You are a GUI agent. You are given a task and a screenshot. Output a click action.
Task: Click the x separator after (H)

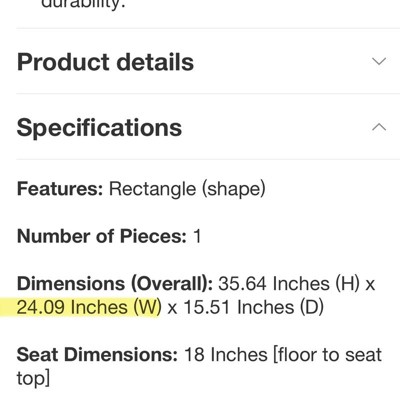point(370,285)
